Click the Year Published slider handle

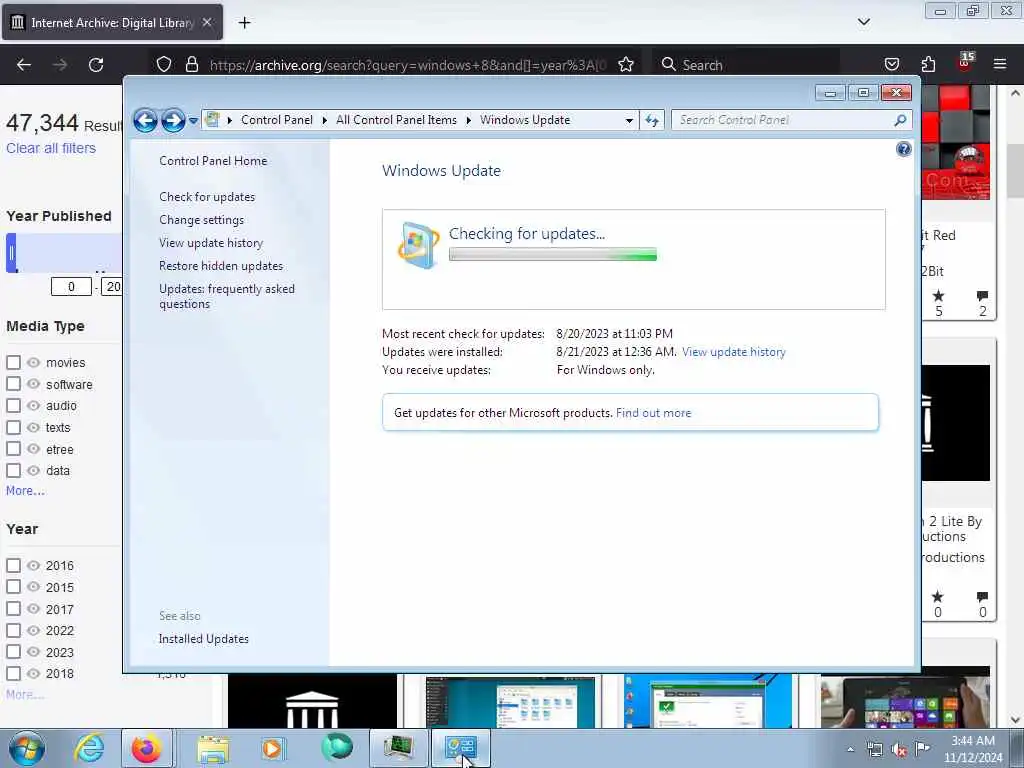(x=11, y=253)
